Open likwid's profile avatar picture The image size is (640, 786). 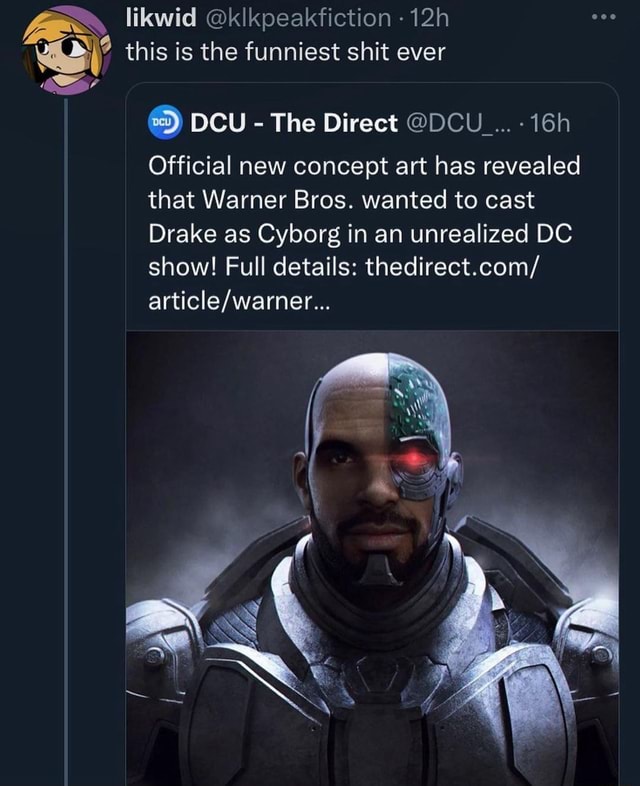67,49
